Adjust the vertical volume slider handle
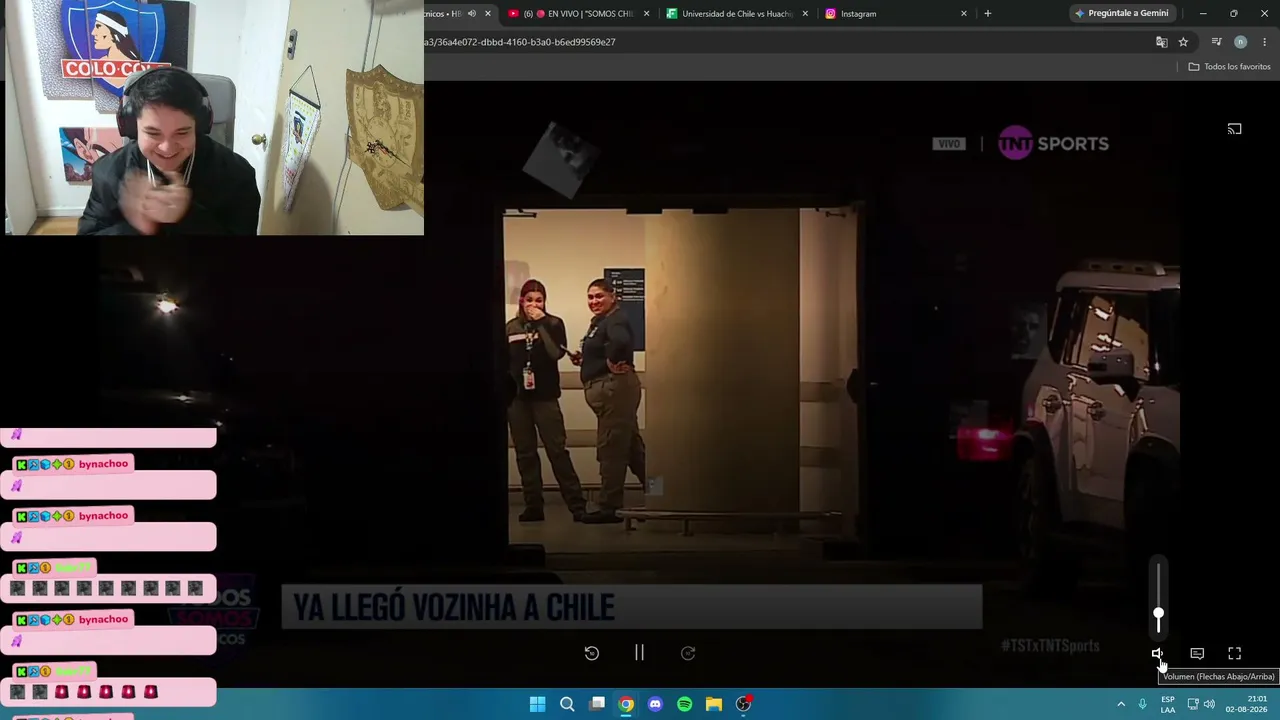 point(1158,614)
